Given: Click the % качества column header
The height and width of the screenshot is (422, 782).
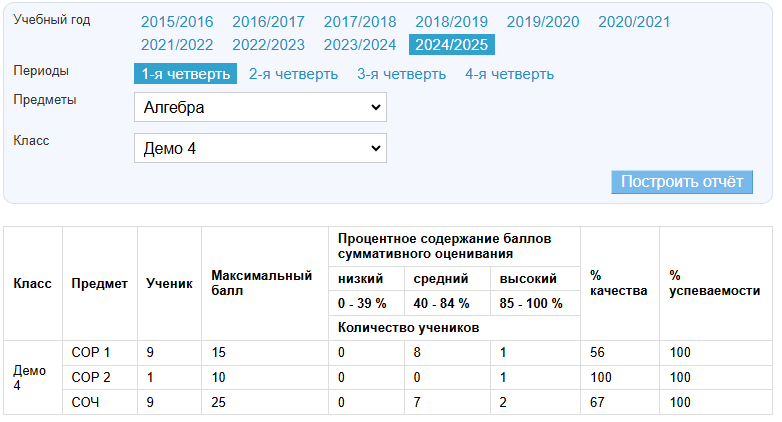Looking at the screenshot, I should pyautogui.click(x=610, y=283).
